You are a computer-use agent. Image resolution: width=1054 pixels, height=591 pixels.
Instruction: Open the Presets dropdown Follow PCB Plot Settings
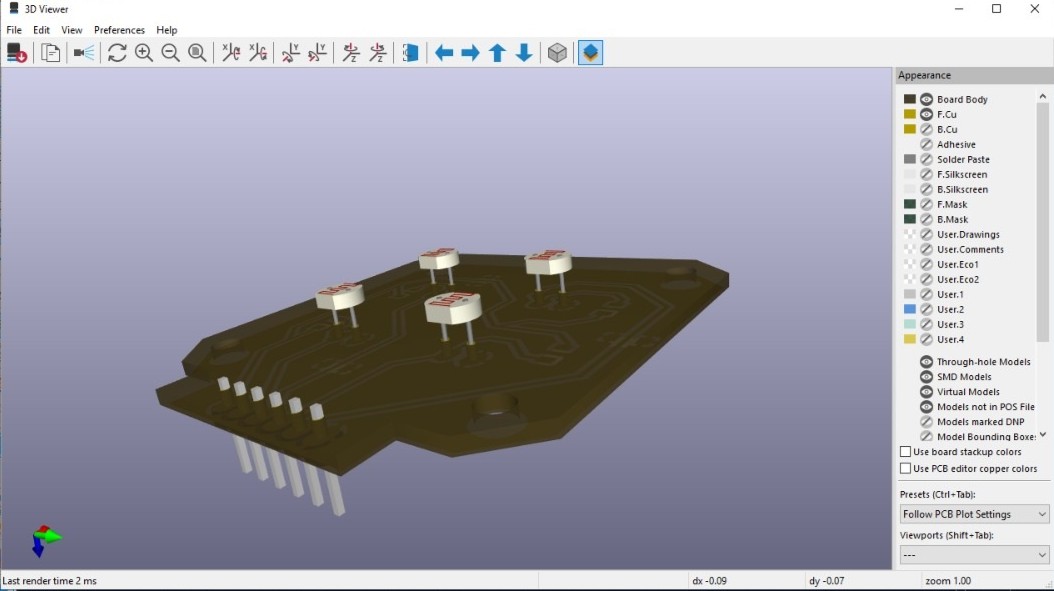pos(974,514)
